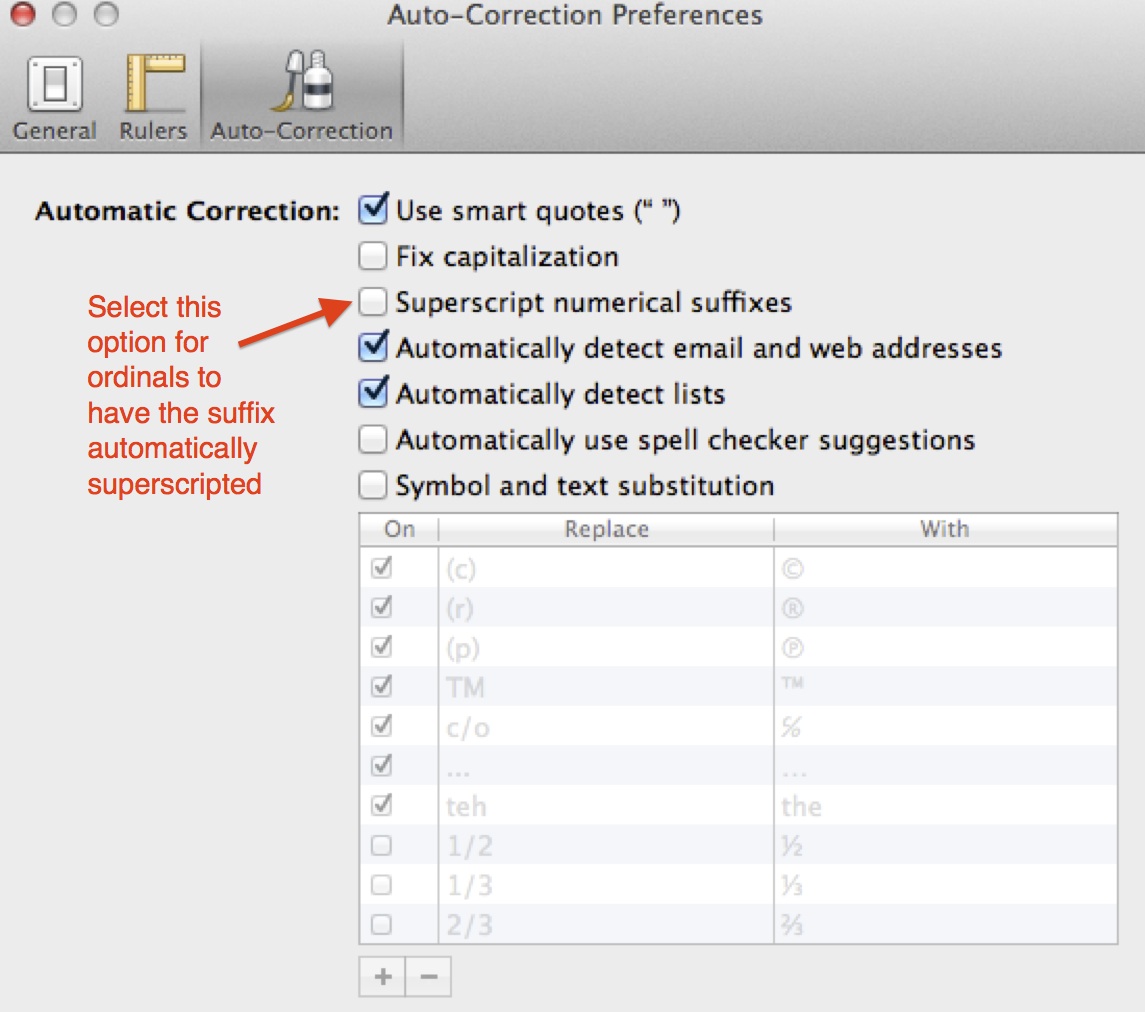Click the red close window button
This screenshot has height=1012, width=1145.
22,15
